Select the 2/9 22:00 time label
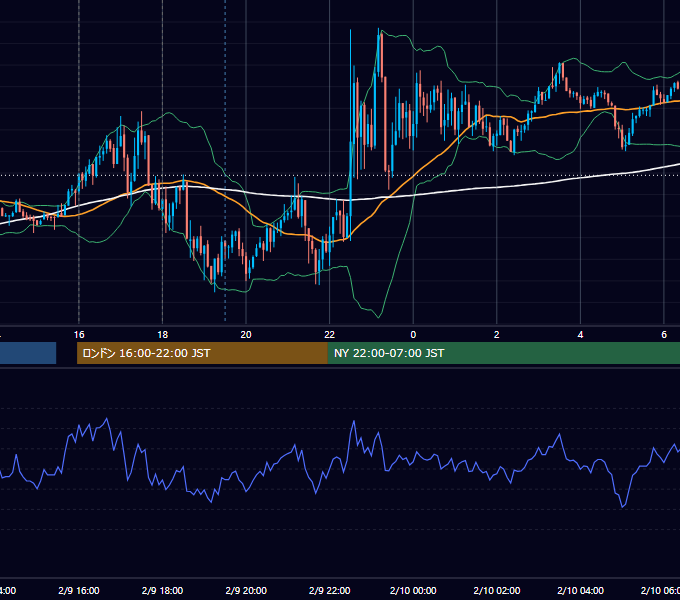 (x=330, y=590)
